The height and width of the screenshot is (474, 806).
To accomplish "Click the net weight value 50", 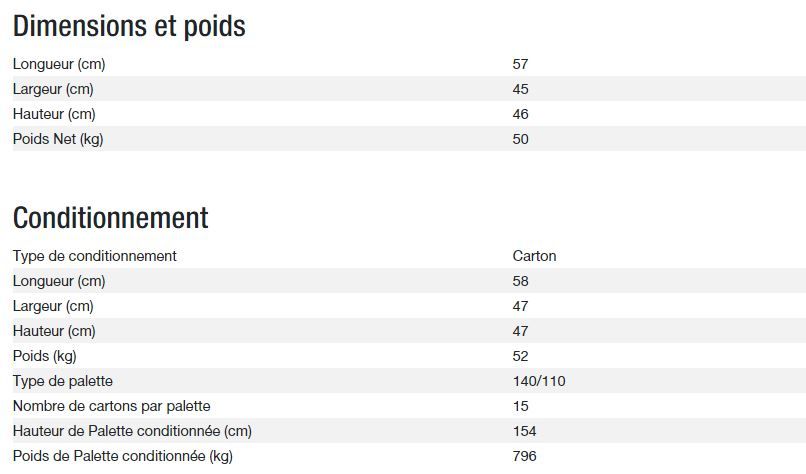I will coord(520,139).
